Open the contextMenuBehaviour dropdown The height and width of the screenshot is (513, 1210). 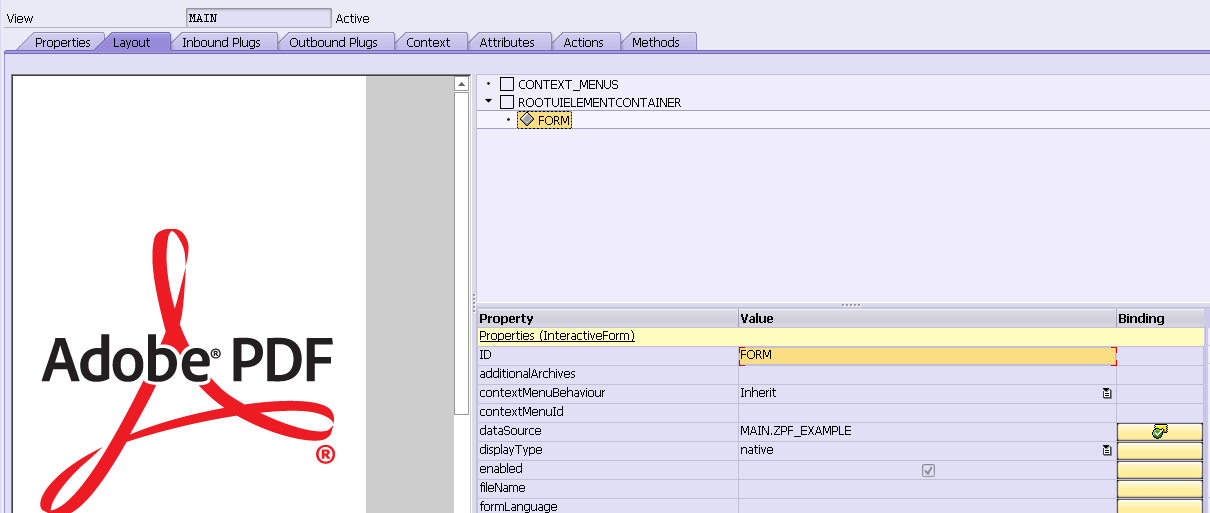(1107, 393)
